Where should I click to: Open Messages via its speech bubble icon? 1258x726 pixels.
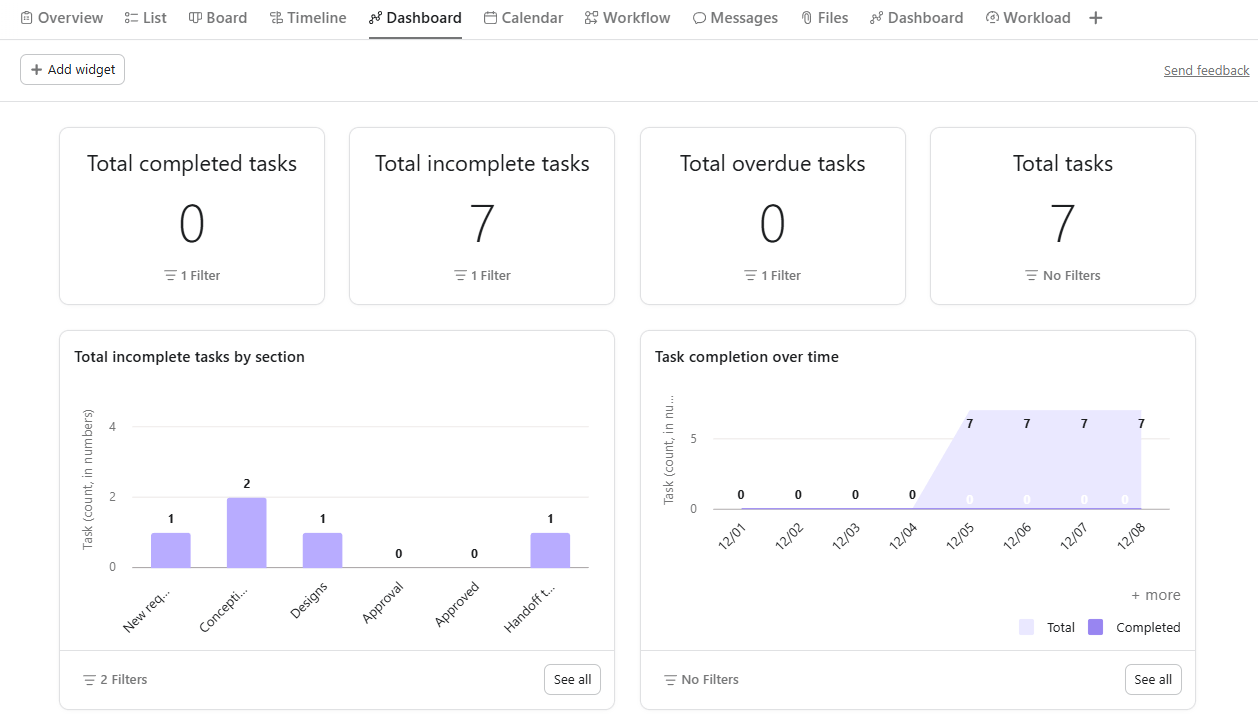pyautogui.click(x=700, y=17)
